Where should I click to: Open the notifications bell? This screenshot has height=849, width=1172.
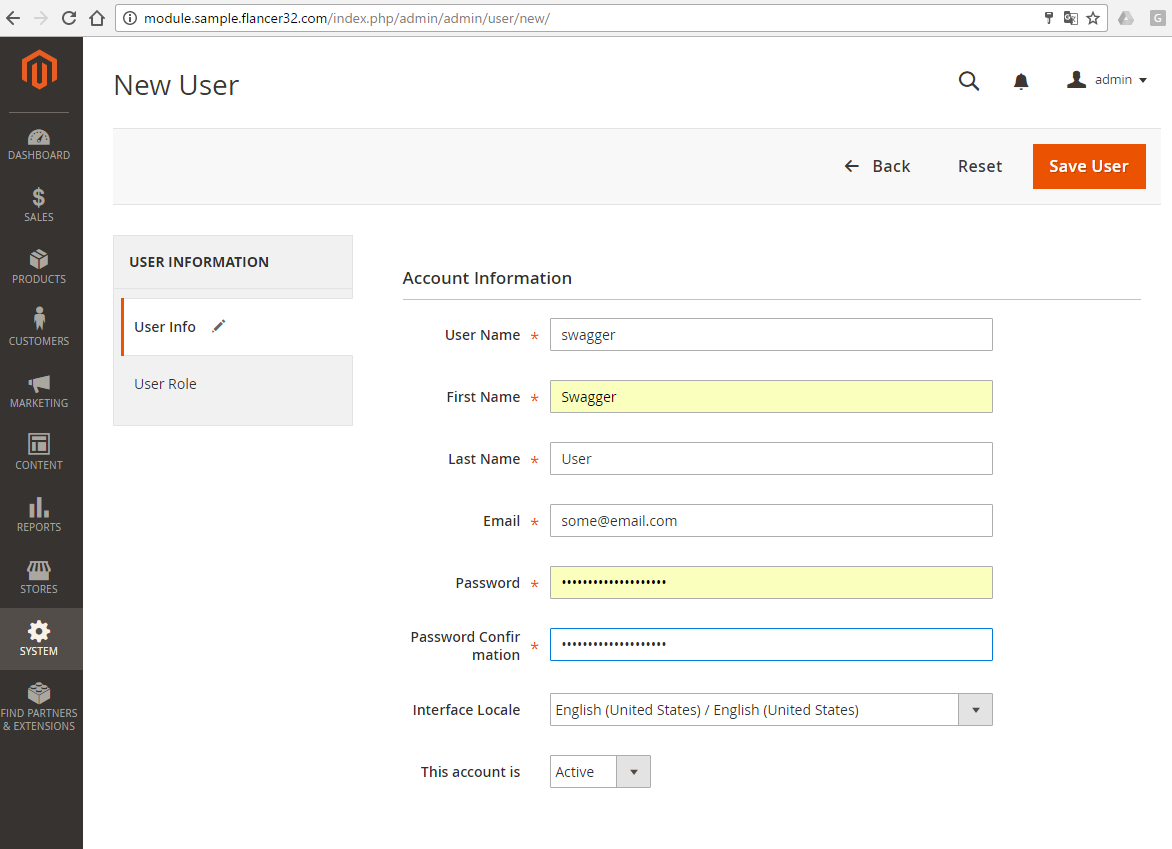coord(1021,82)
